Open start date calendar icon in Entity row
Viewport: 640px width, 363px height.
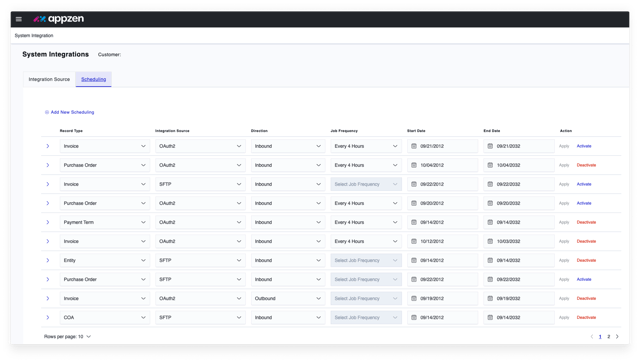click(413, 261)
